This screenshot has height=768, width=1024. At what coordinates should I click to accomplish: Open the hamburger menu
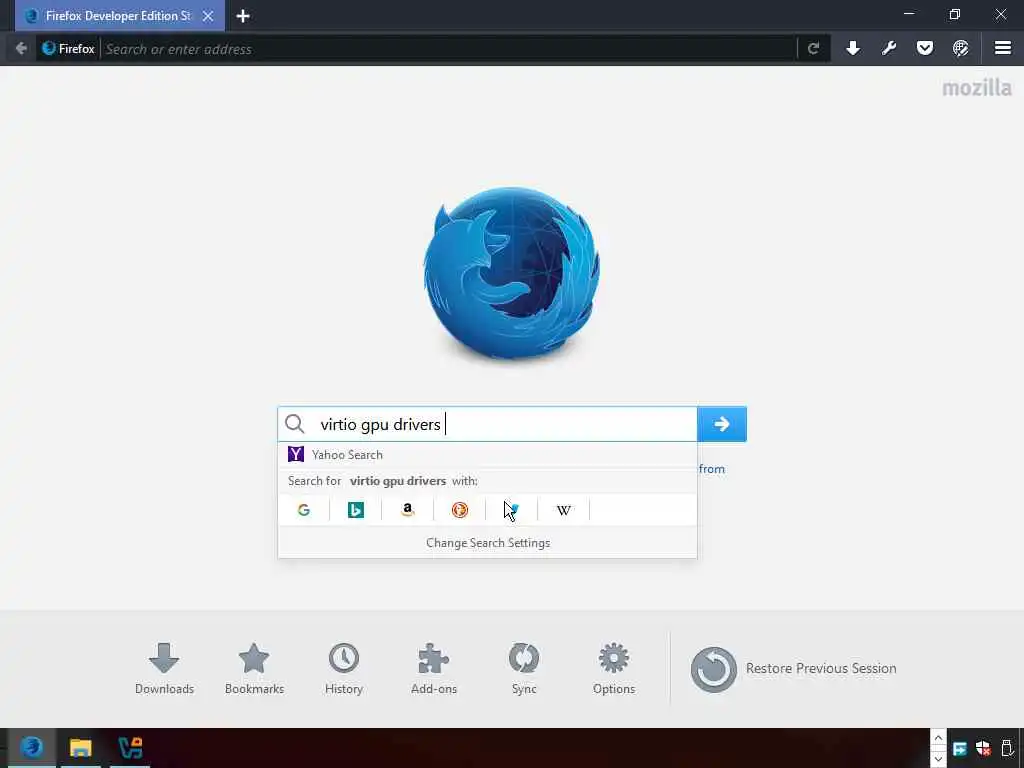pyautogui.click(x=1003, y=48)
